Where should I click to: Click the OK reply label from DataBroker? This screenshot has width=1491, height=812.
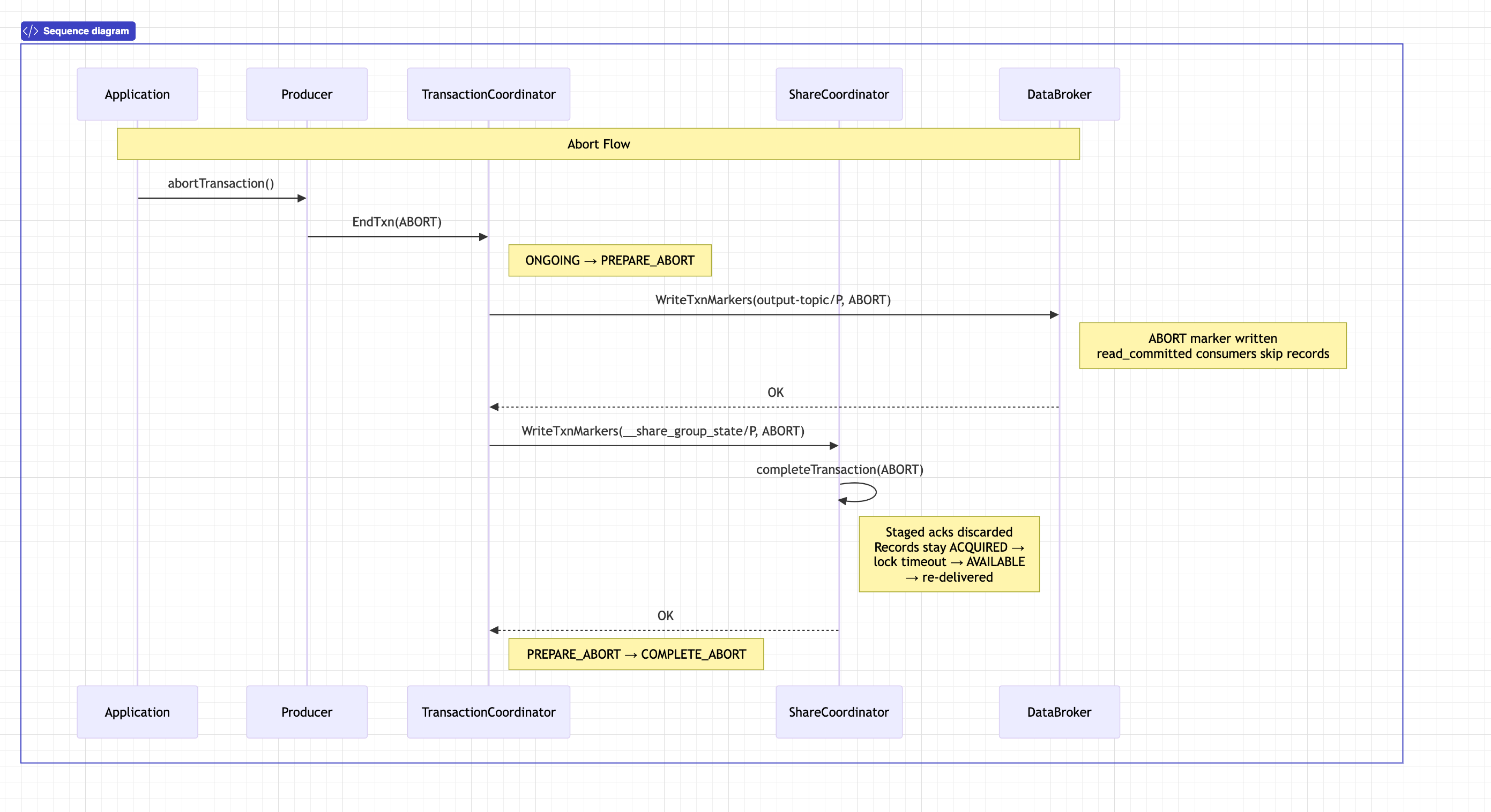pos(776,392)
